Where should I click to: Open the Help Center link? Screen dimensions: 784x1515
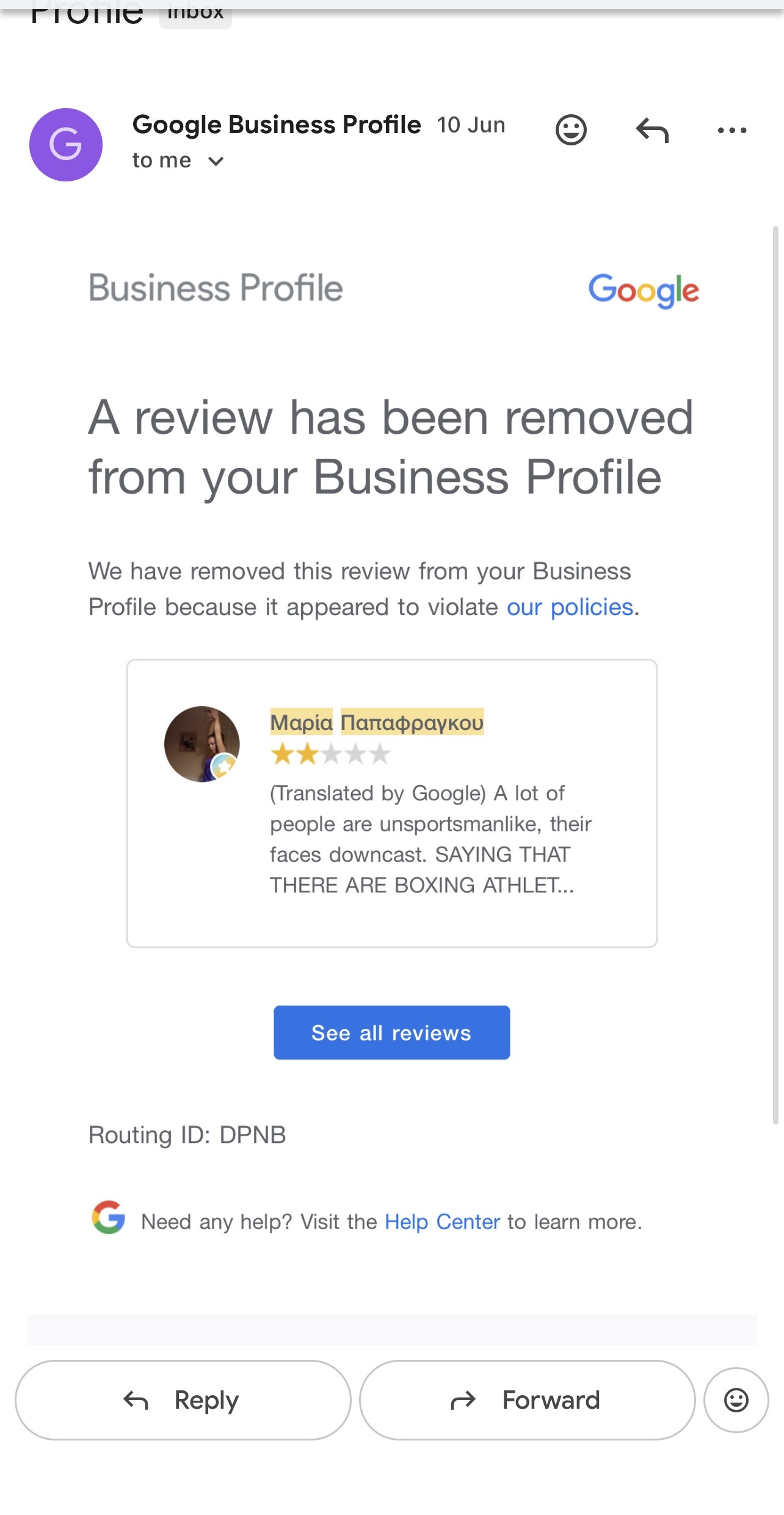coord(442,1222)
